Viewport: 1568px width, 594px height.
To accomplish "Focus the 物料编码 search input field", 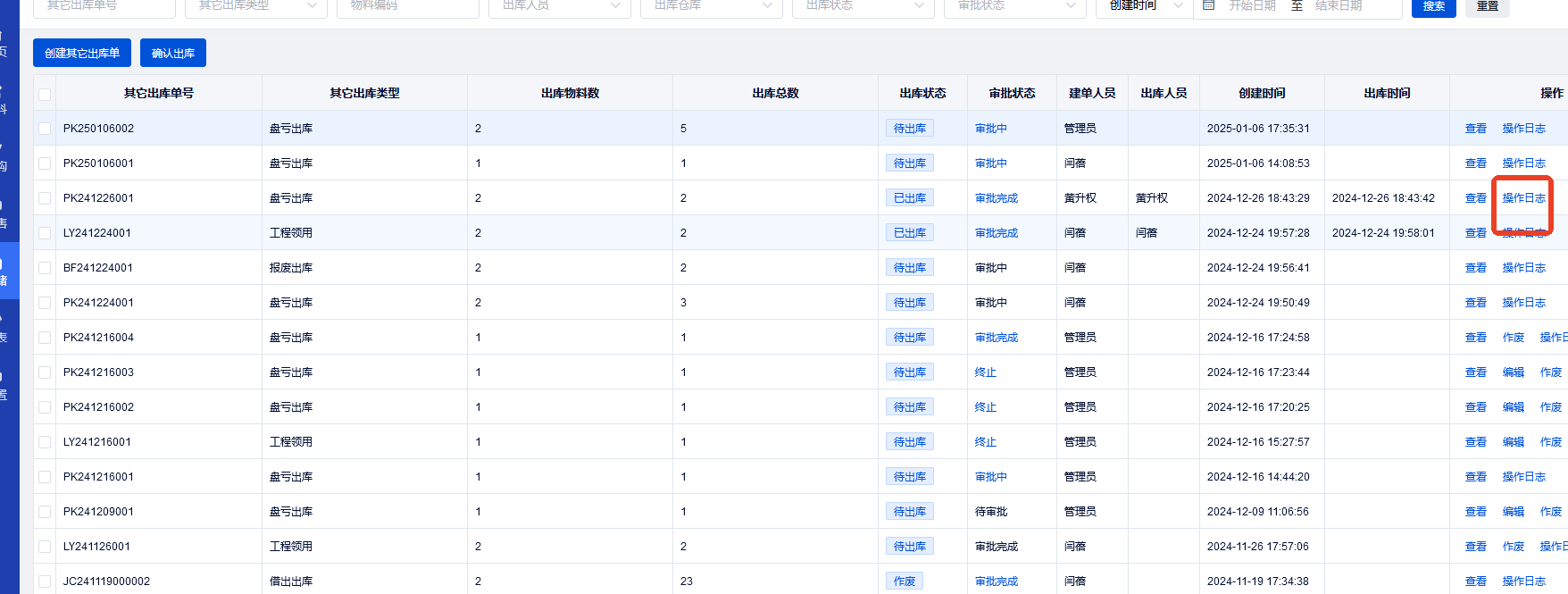I will (x=407, y=5).
